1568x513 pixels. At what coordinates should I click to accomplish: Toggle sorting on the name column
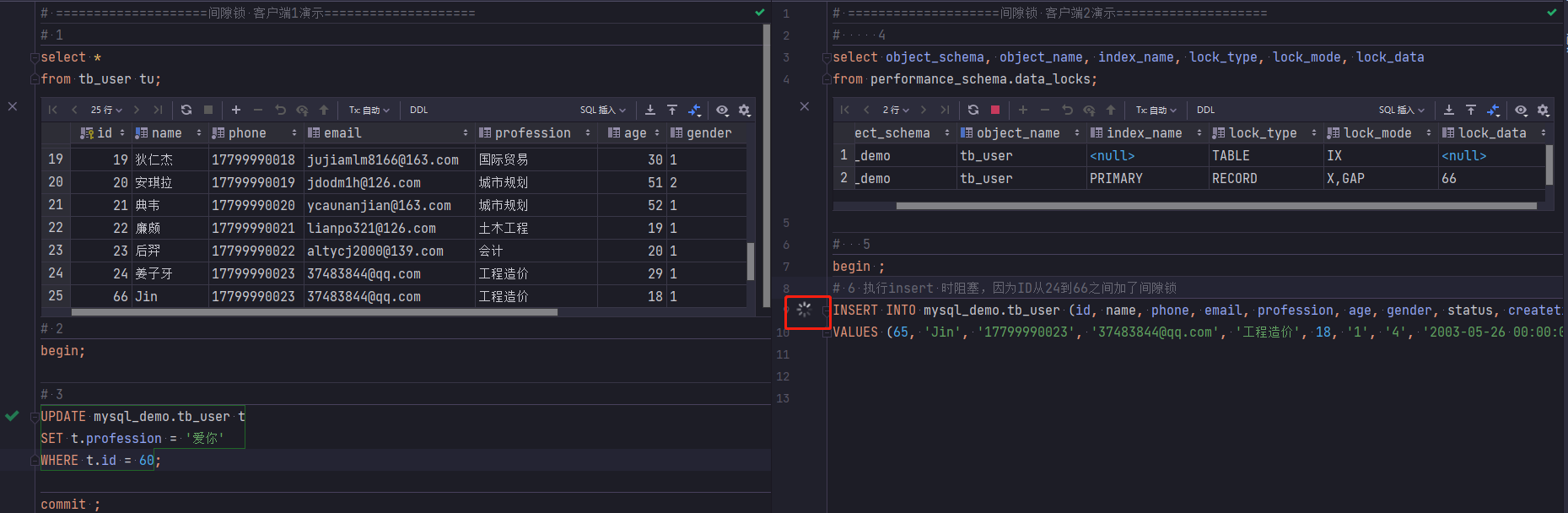click(x=199, y=133)
